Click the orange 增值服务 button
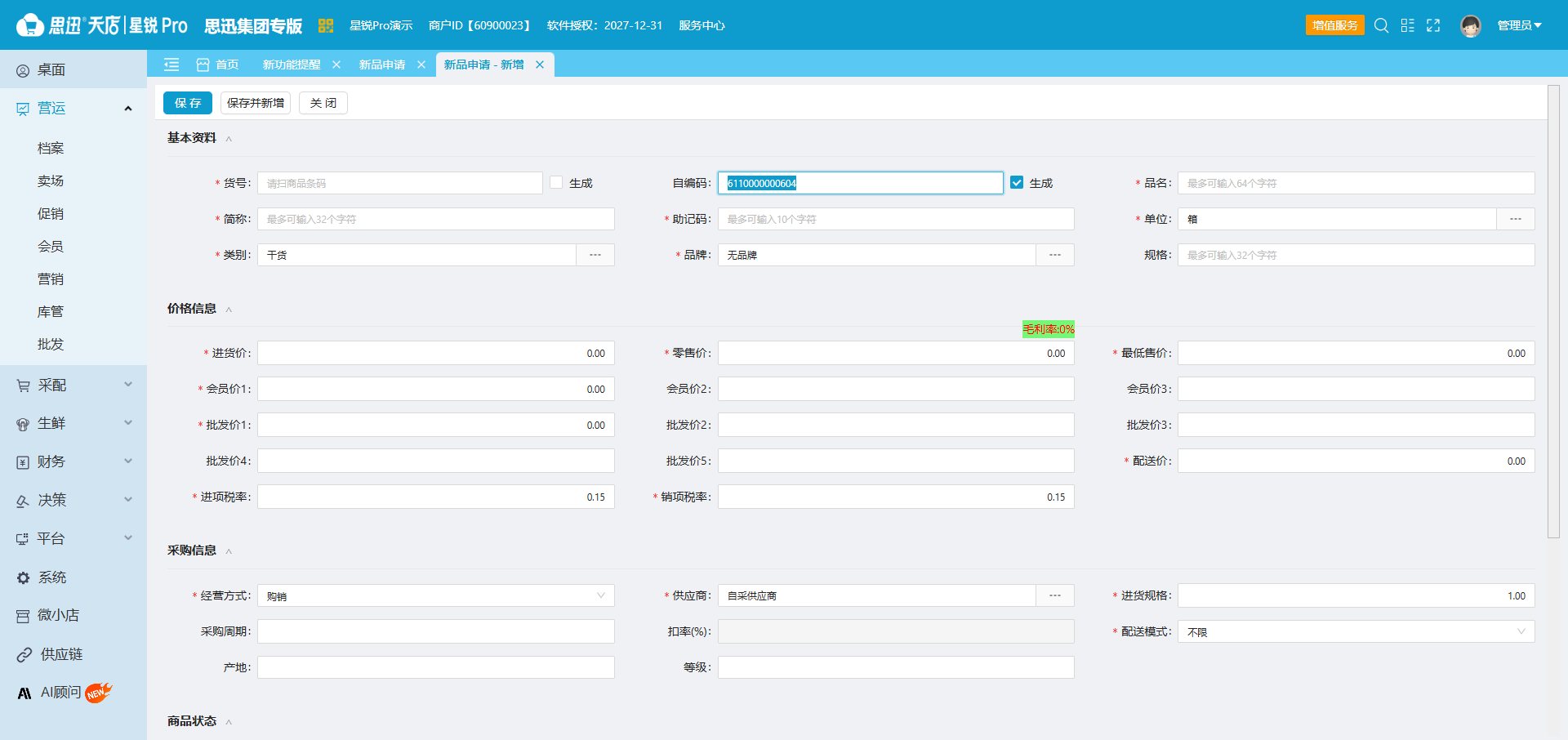Viewport: 1568px width, 740px height. [x=1335, y=25]
